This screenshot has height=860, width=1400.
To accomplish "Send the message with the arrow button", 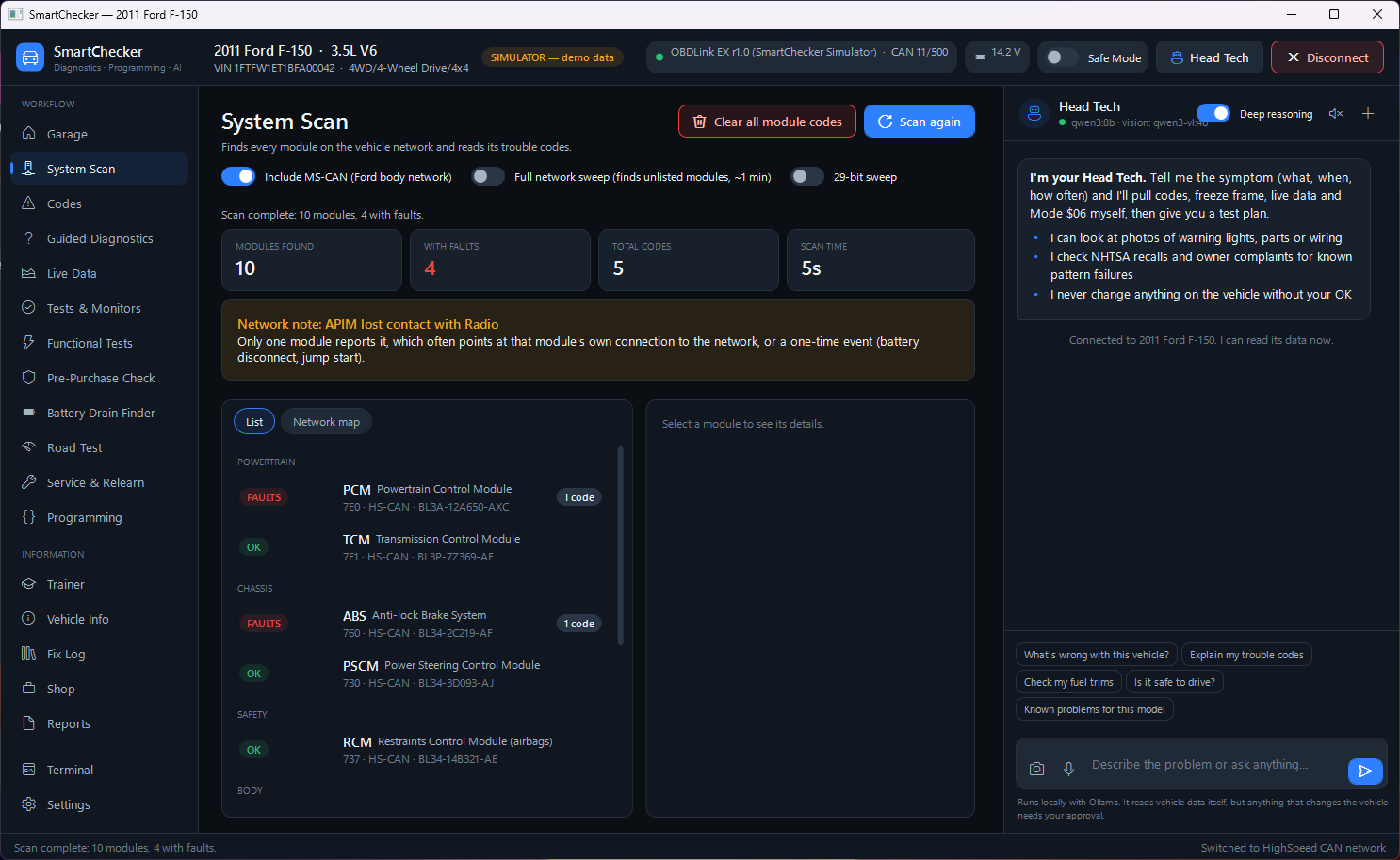I will 1365,771.
